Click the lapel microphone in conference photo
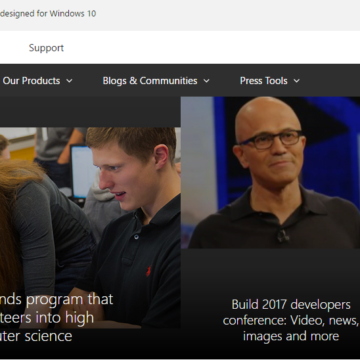 coord(283,236)
